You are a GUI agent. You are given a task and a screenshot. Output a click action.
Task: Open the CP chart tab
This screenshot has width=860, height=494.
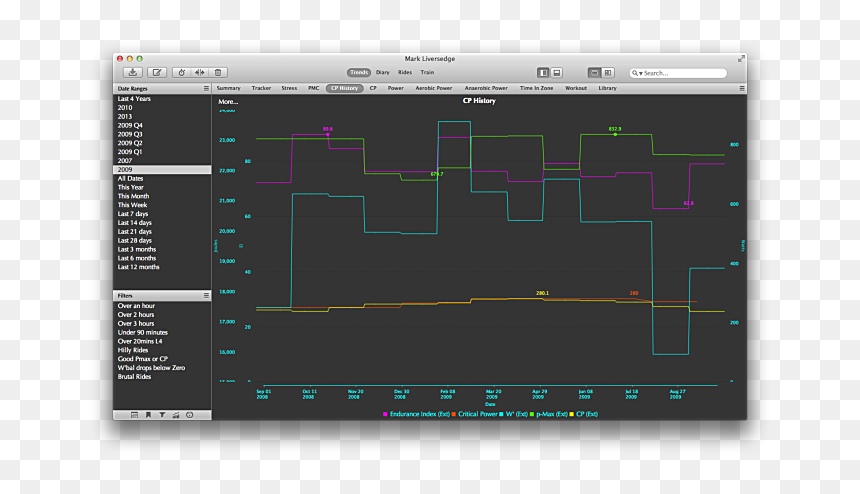[x=373, y=88]
